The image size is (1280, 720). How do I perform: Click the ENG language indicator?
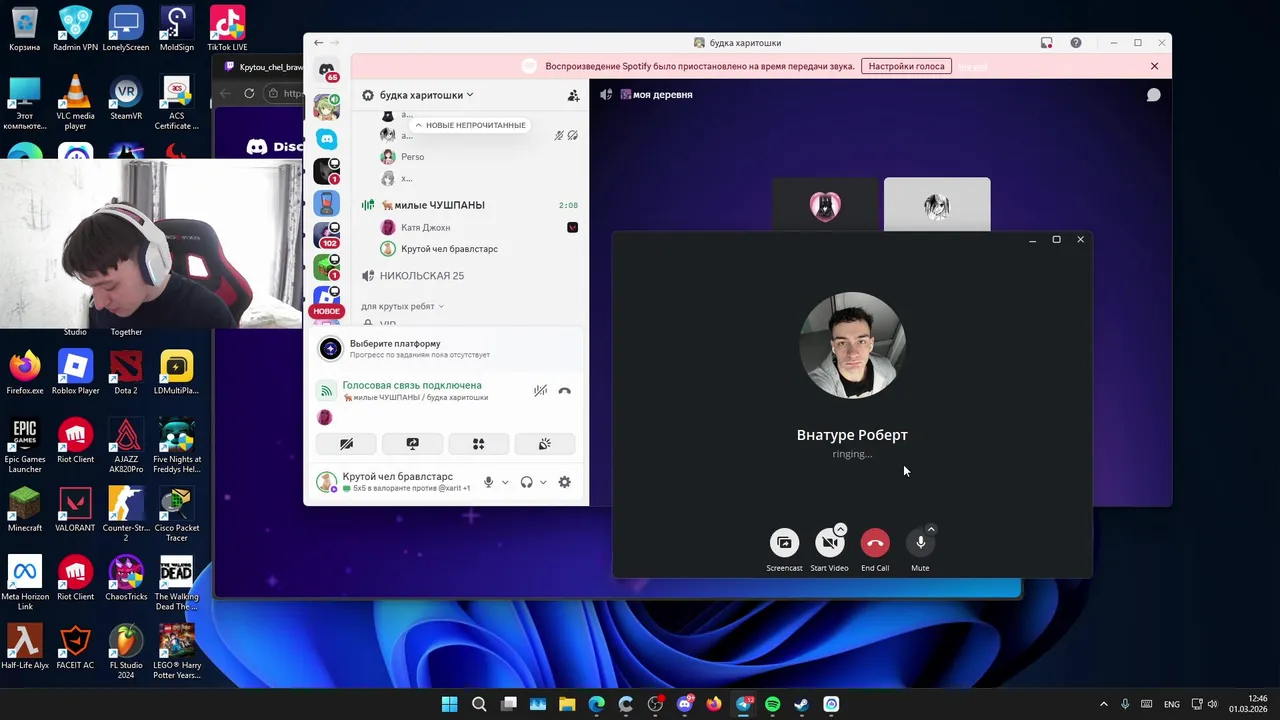pyautogui.click(x=1171, y=704)
